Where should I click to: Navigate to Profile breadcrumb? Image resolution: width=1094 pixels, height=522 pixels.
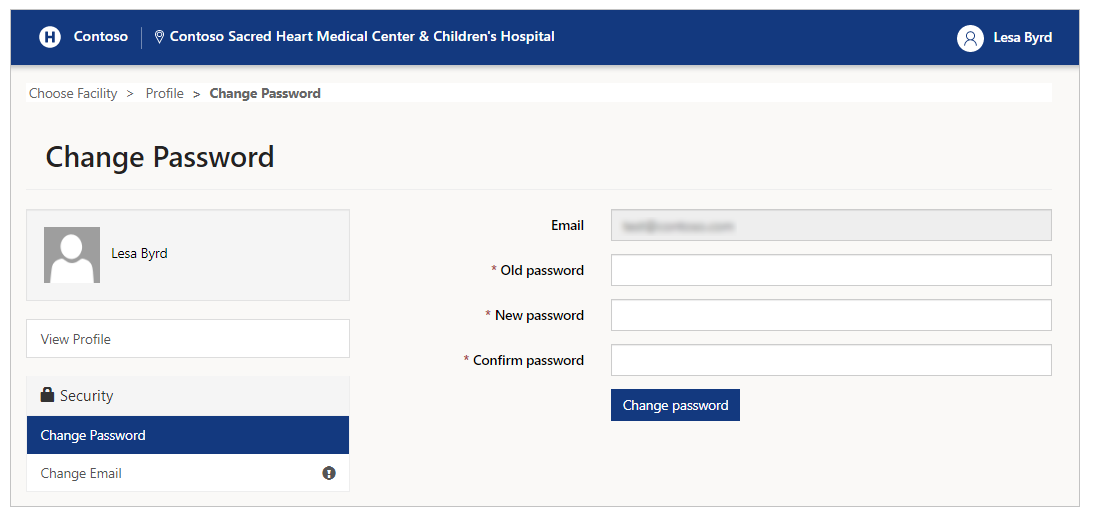click(x=165, y=94)
